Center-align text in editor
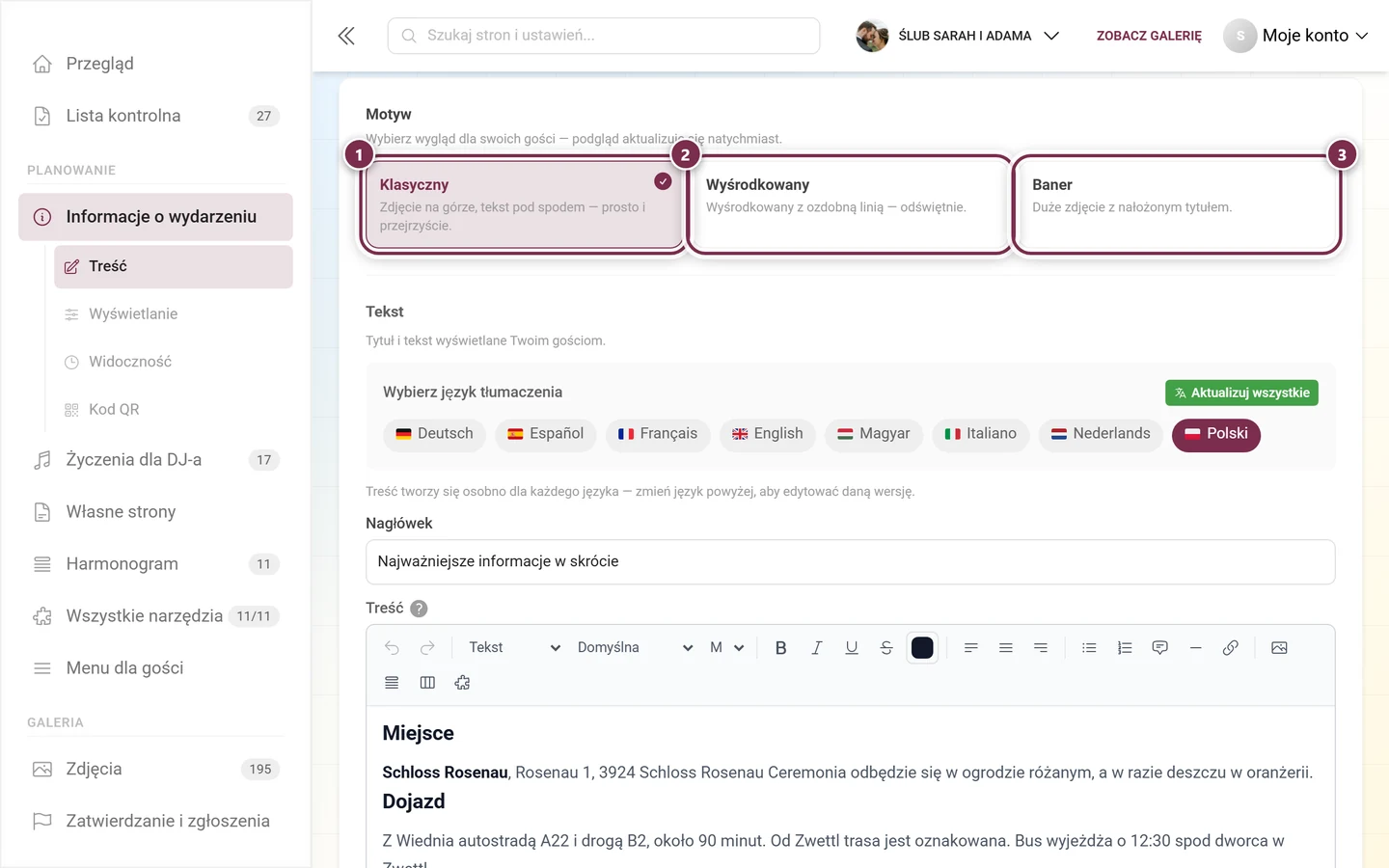Image resolution: width=1389 pixels, height=868 pixels. pos(1006,648)
